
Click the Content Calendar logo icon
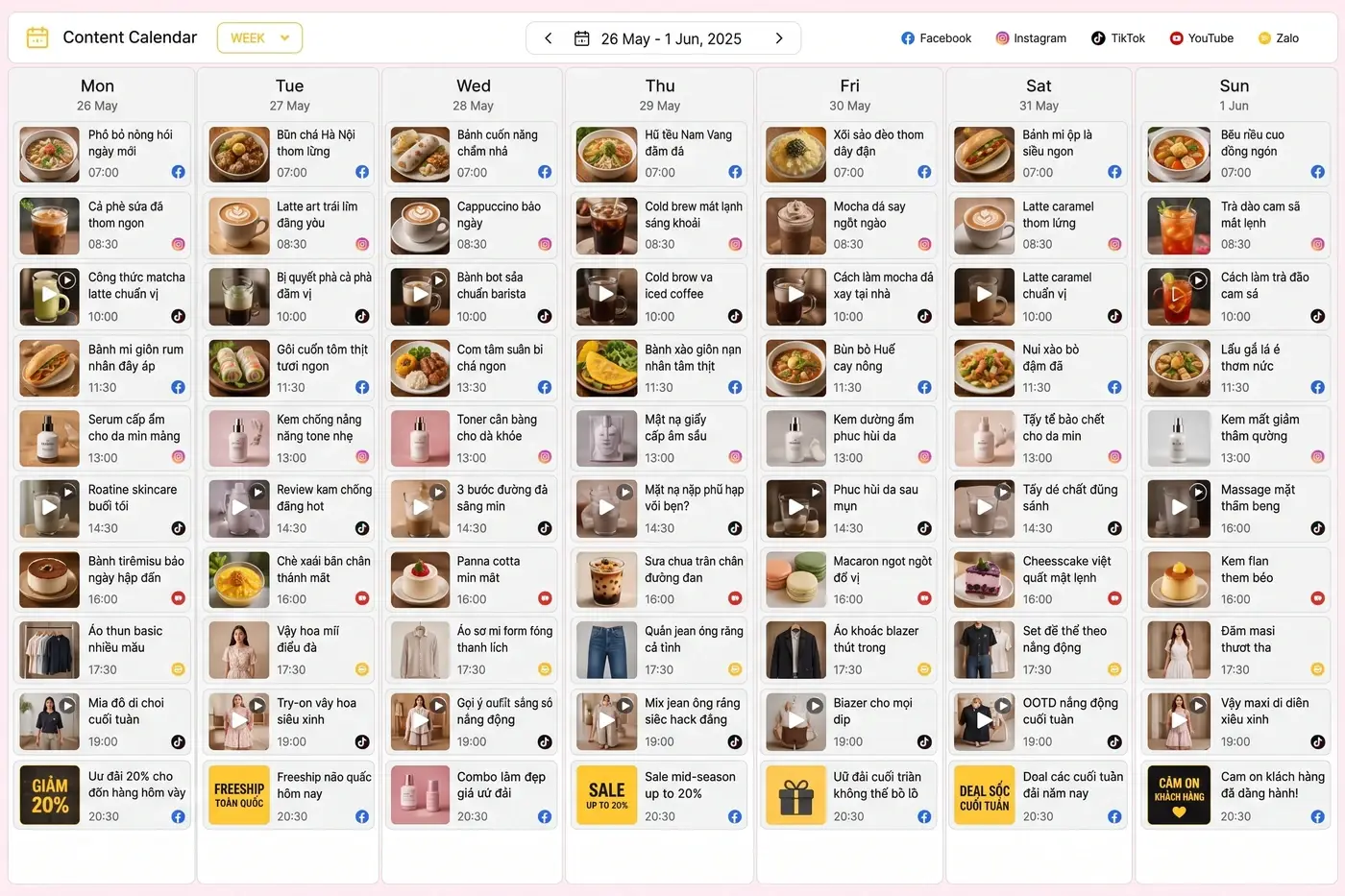coord(37,37)
